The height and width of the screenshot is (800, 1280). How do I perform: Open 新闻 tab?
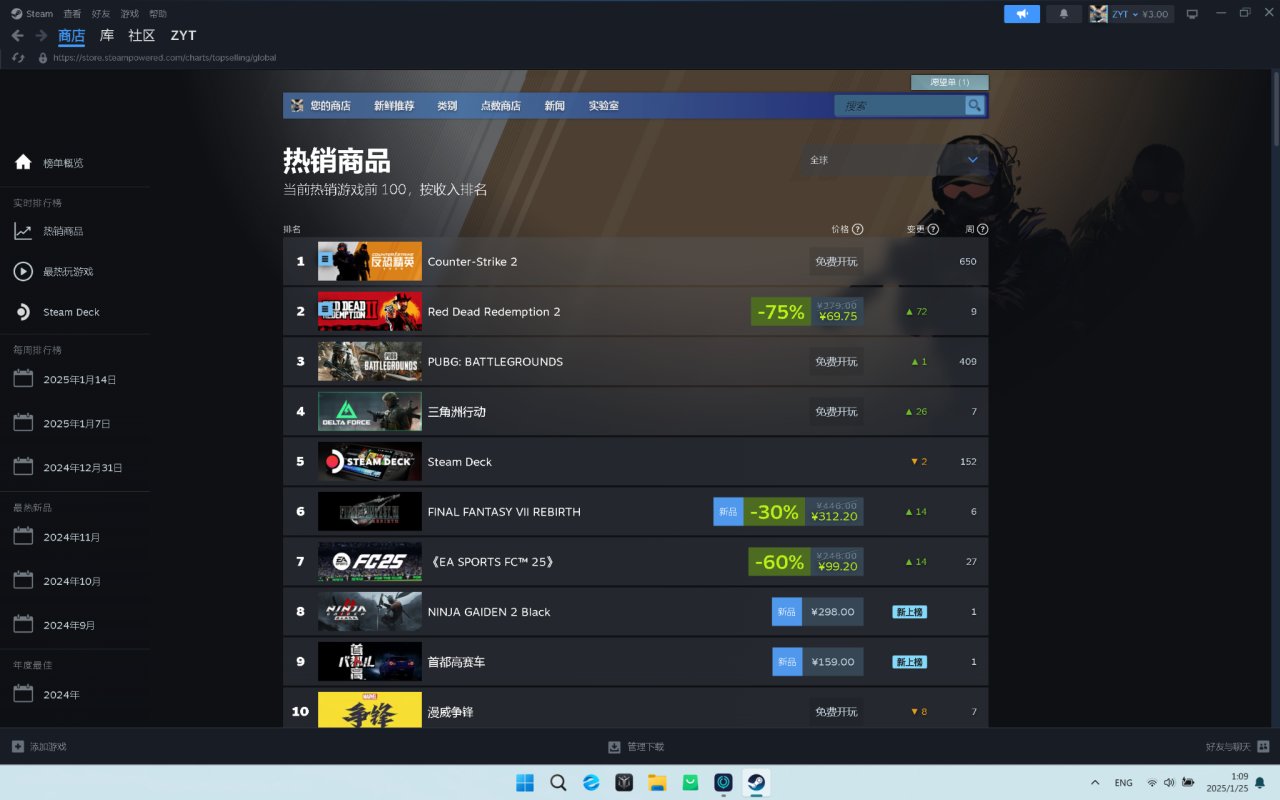pos(554,105)
